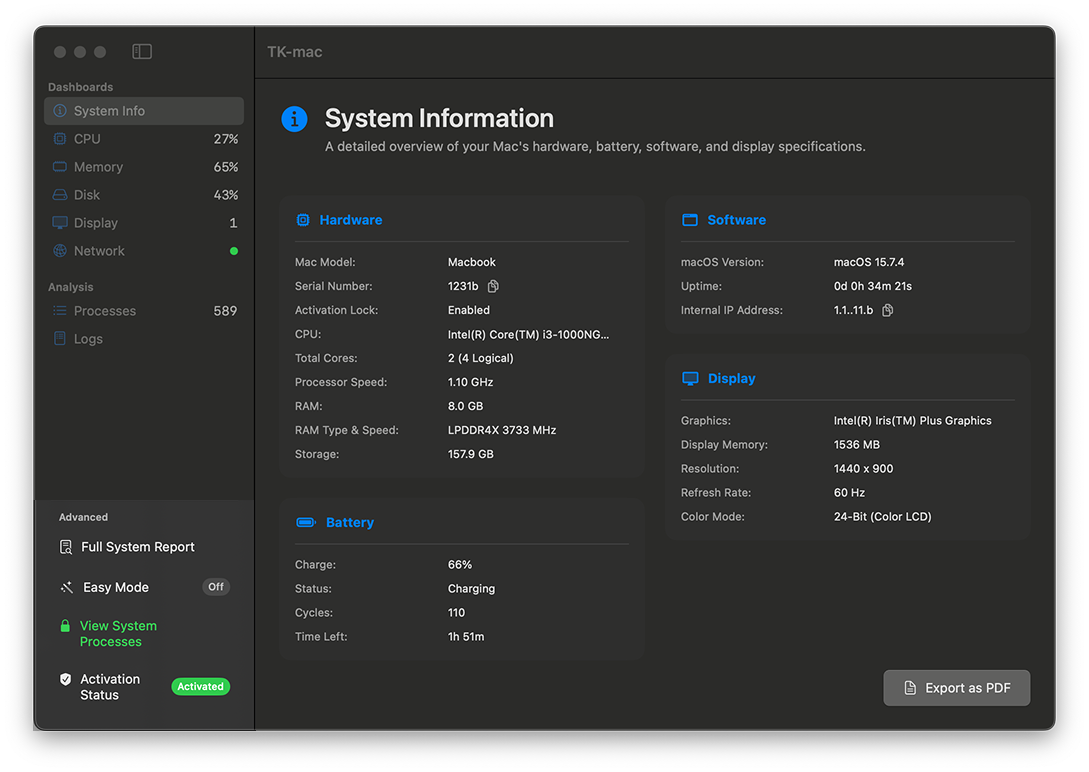Open the Network dashboard

99,250
